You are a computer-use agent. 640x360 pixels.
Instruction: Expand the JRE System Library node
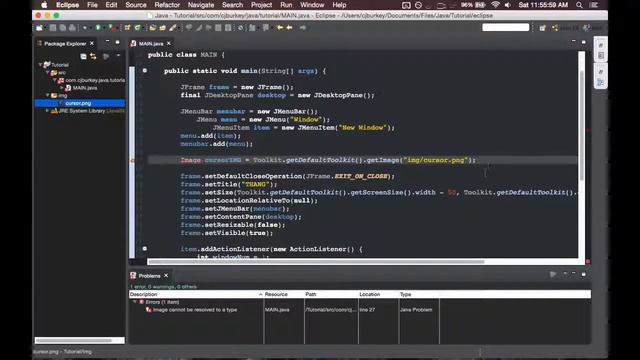47,111
